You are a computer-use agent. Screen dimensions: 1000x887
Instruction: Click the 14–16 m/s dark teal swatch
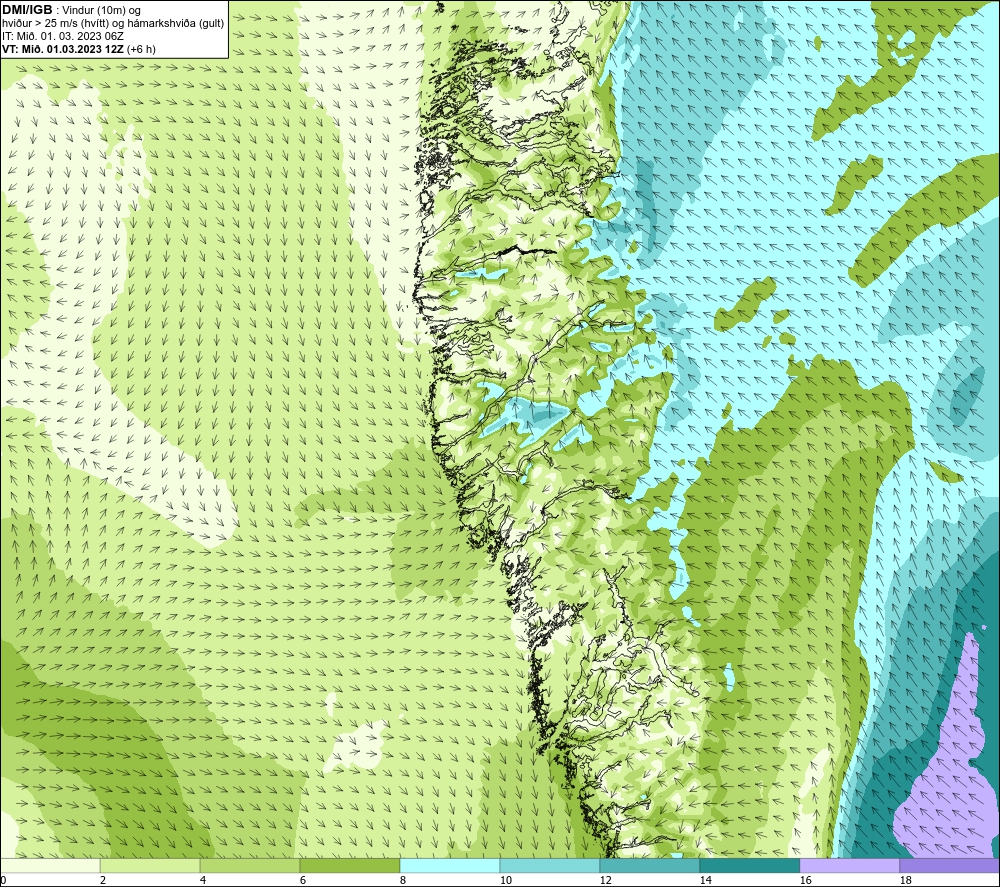(x=749, y=865)
